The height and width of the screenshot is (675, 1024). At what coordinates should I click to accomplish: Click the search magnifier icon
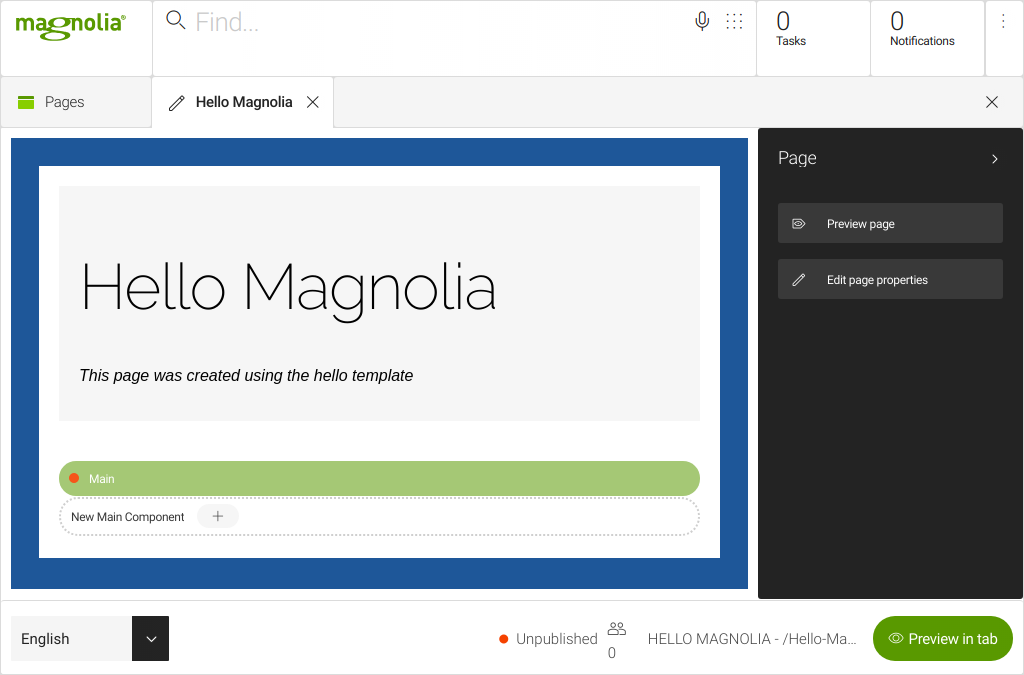tap(175, 20)
